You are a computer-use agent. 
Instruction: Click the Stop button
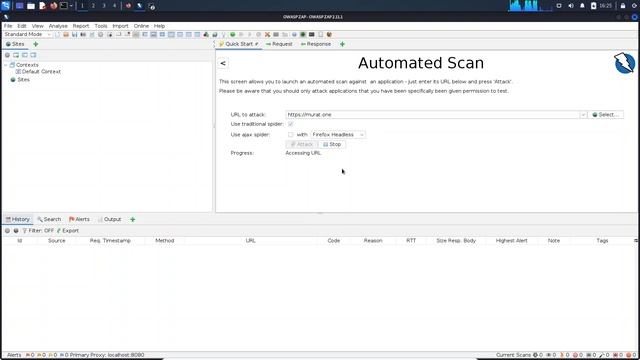click(x=332, y=144)
